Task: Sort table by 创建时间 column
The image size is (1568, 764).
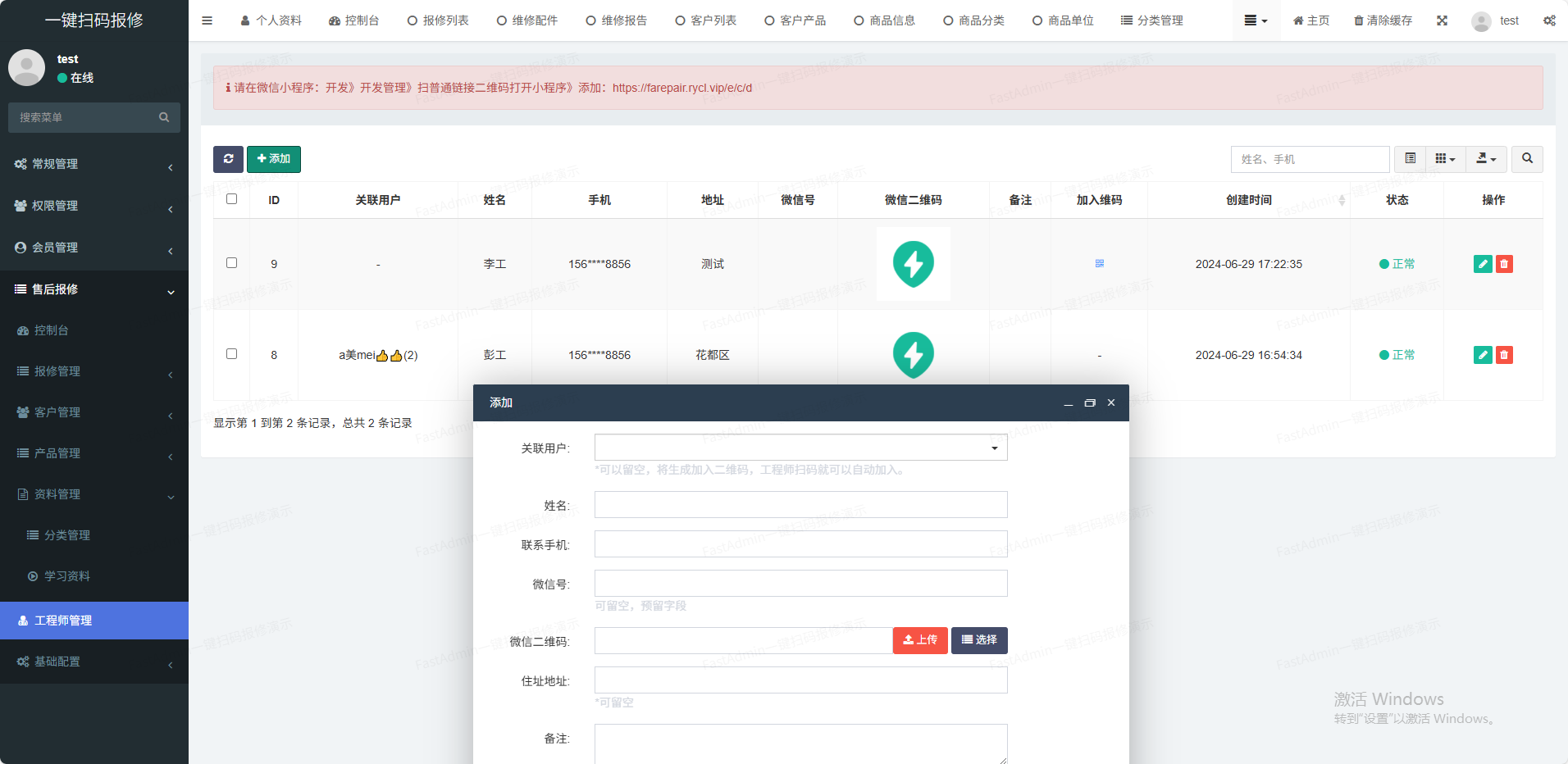Action: click(x=1248, y=200)
